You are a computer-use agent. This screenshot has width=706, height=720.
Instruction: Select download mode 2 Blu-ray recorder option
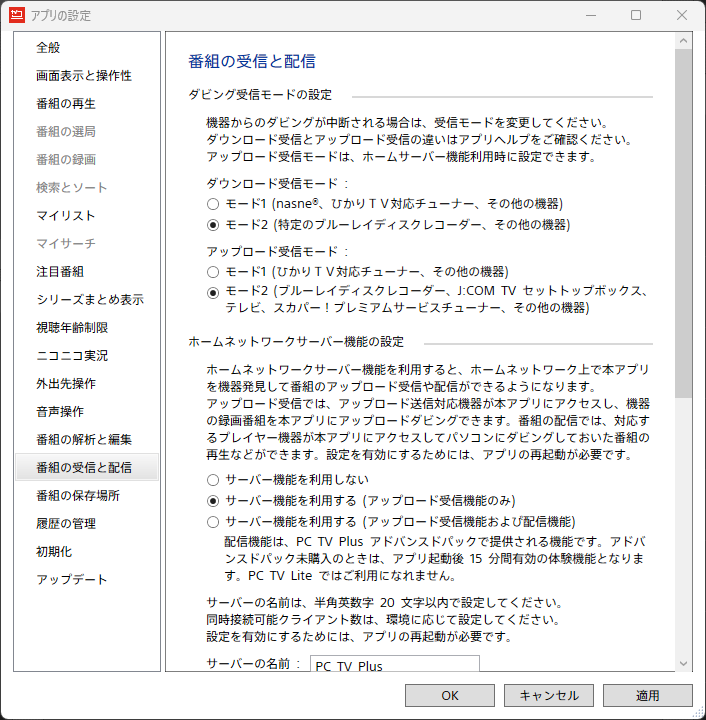213,225
